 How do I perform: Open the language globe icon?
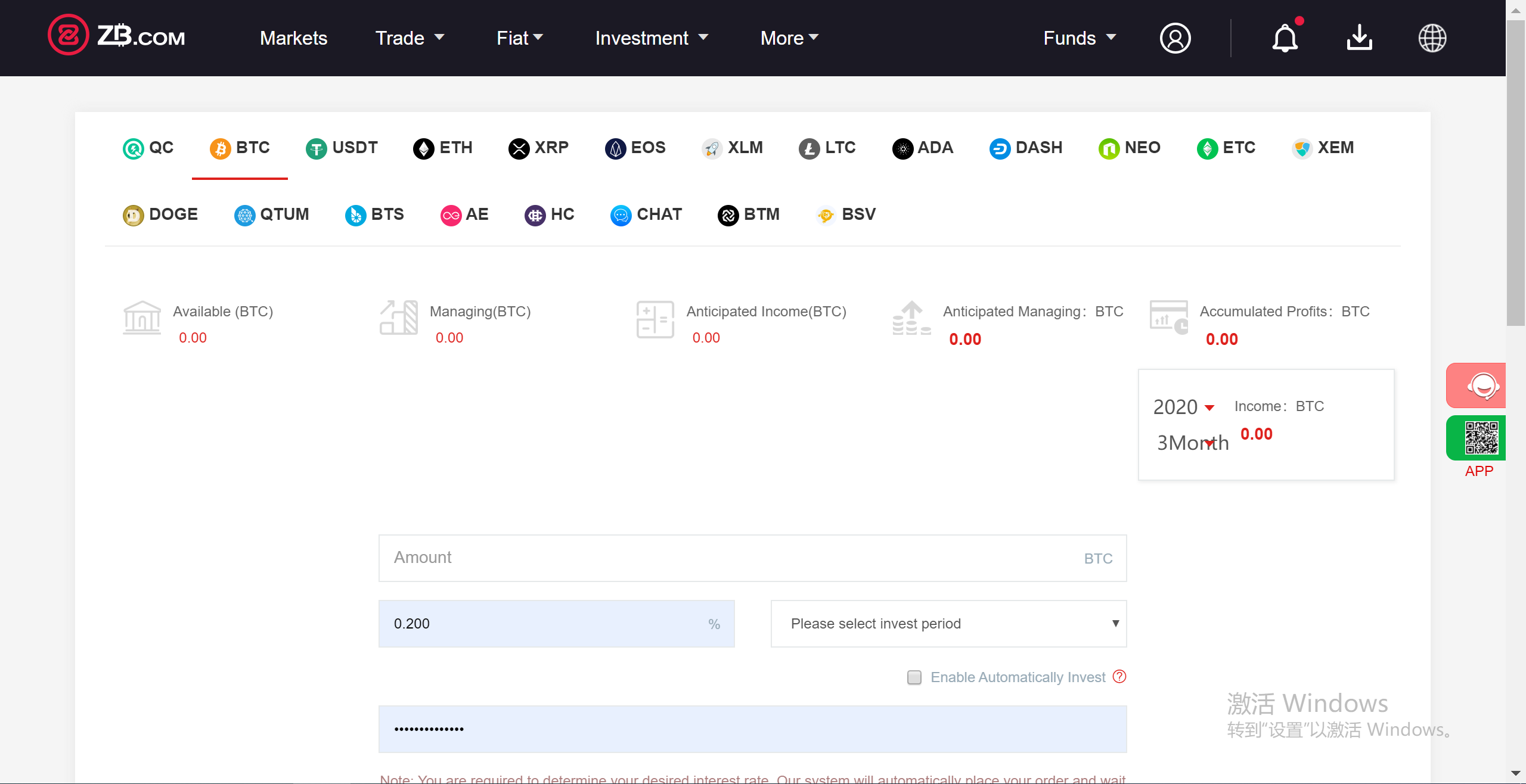[1432, 38]
